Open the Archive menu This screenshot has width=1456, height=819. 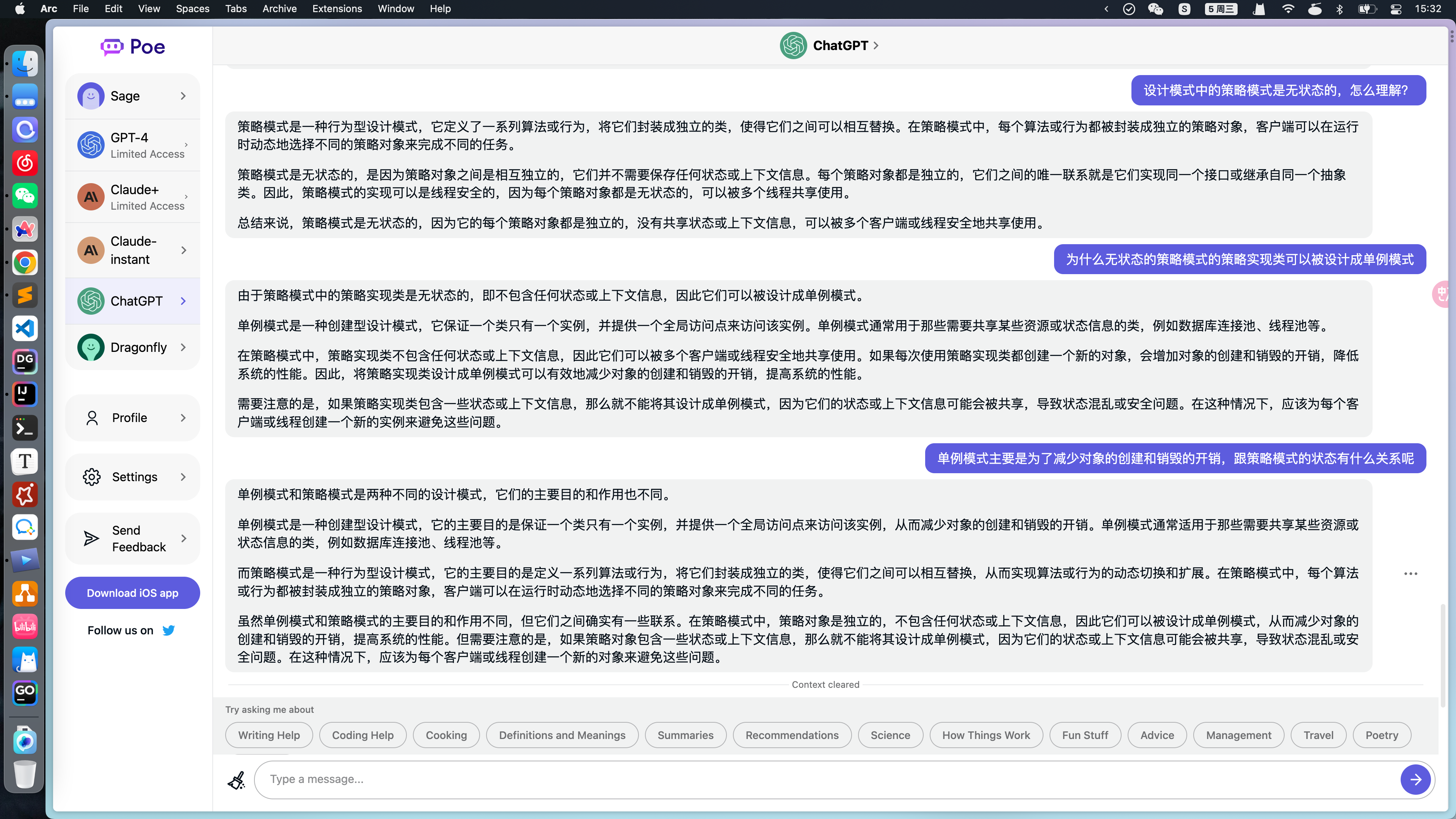click(x=279, y=9)
